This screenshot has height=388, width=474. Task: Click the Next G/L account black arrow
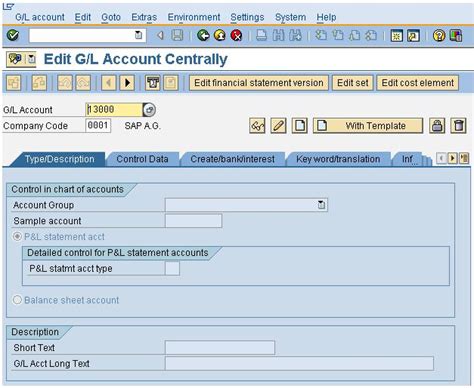(x=127, y=83)
